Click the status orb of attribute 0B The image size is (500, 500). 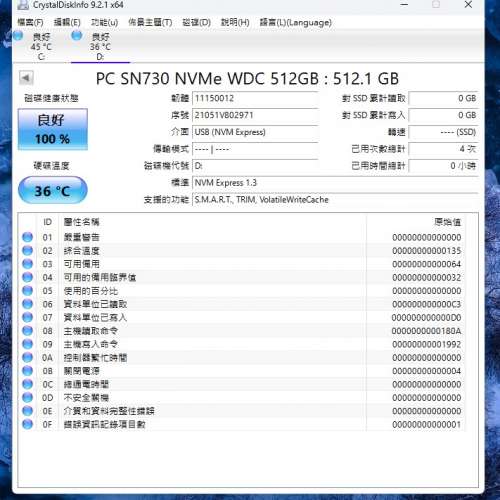[28, 371]
